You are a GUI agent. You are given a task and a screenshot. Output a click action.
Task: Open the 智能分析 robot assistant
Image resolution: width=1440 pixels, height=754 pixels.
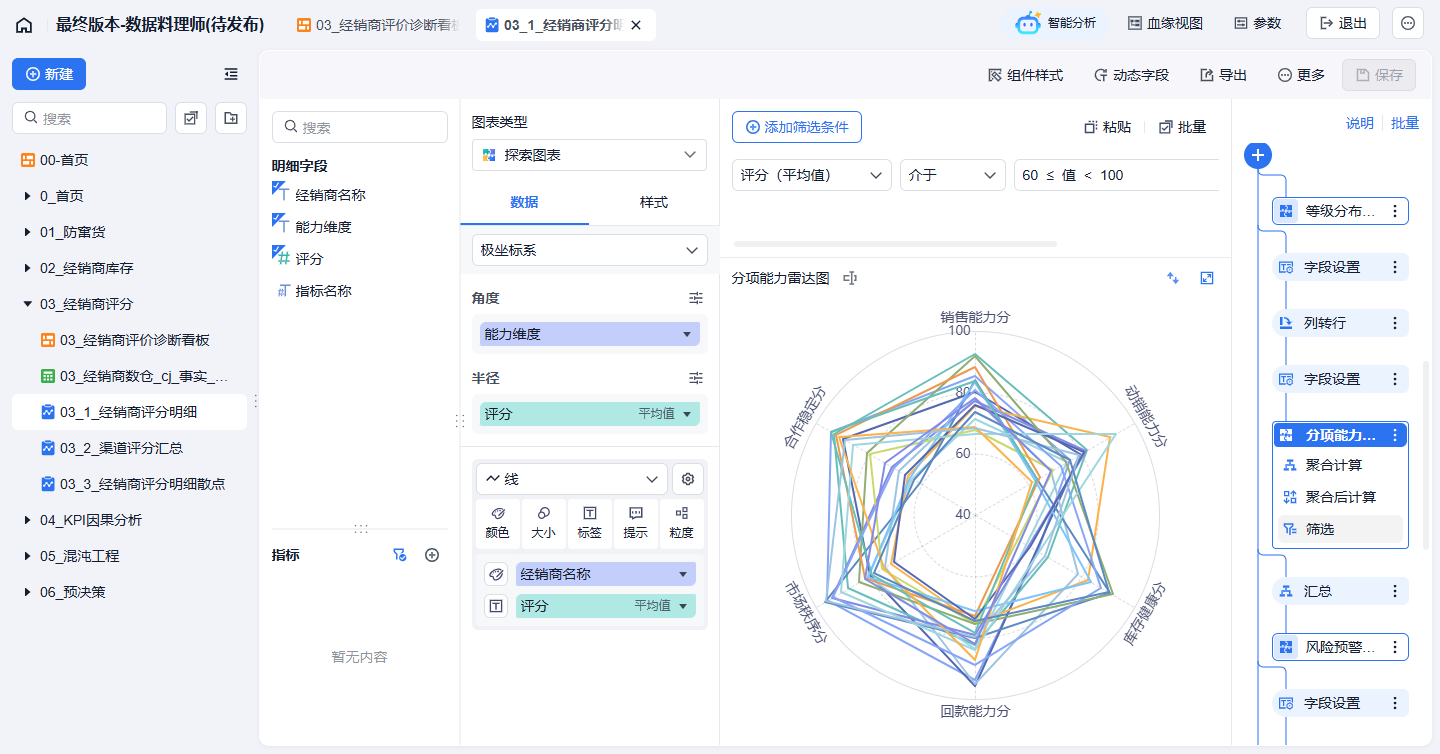coord(1055,23)
